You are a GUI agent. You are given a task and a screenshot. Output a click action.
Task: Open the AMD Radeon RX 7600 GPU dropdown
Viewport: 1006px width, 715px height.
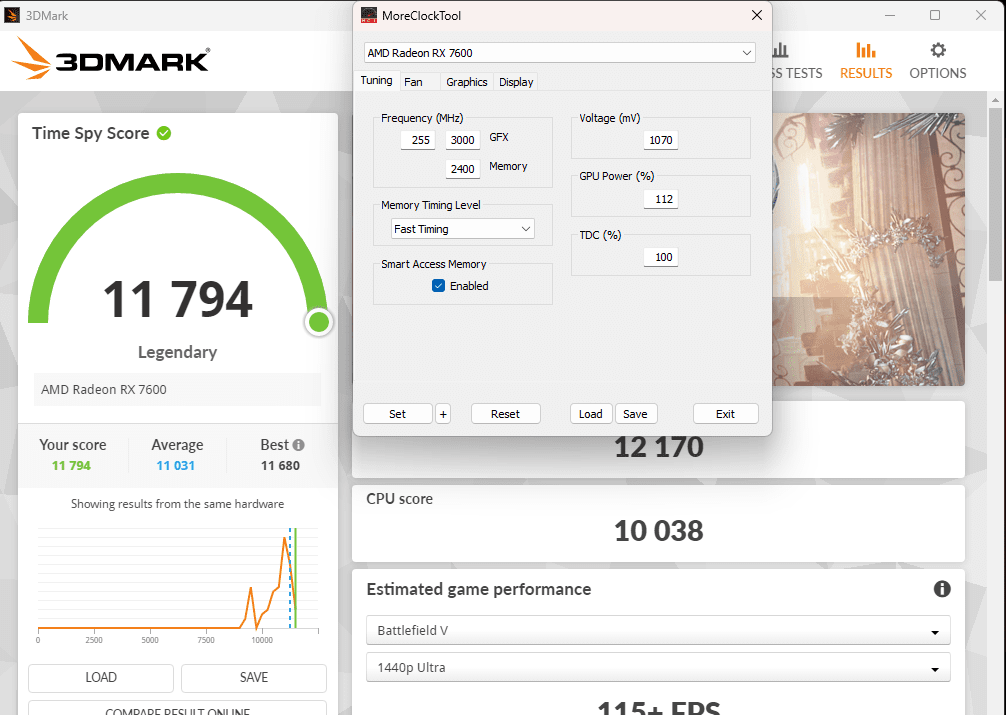coord(559,53)
